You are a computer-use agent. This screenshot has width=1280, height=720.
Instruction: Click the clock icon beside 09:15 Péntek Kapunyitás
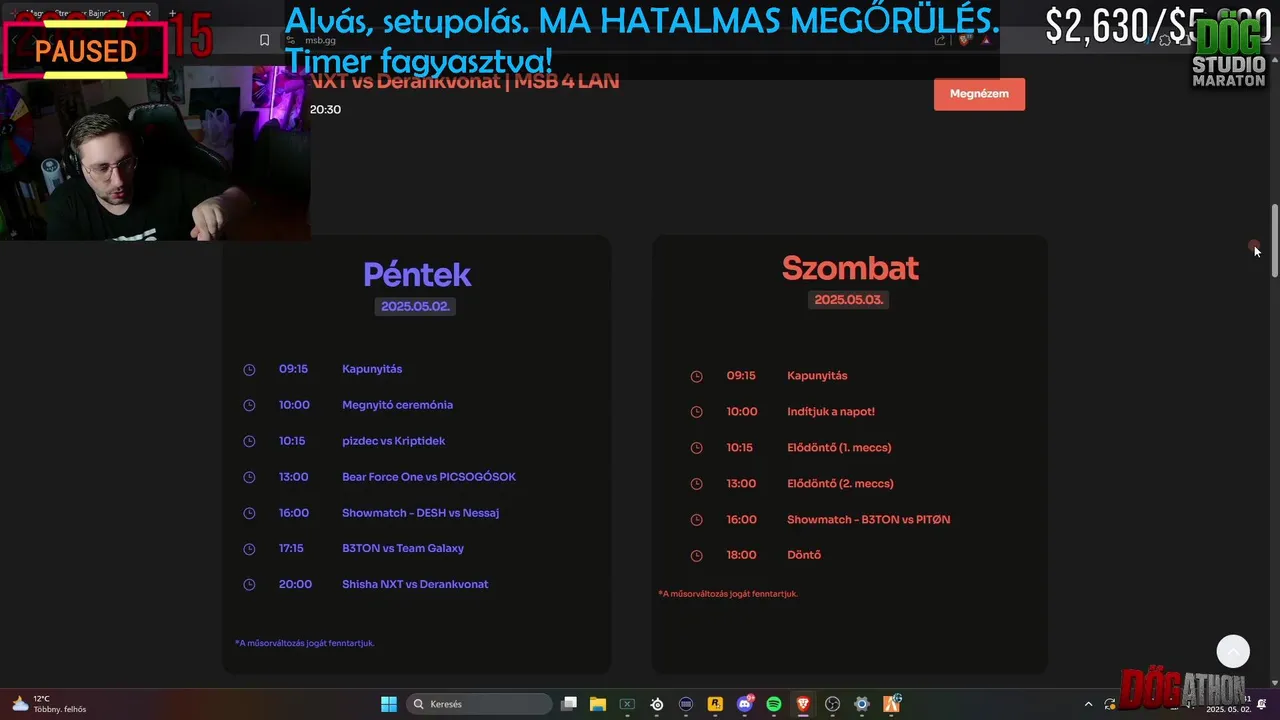(249, 370)
